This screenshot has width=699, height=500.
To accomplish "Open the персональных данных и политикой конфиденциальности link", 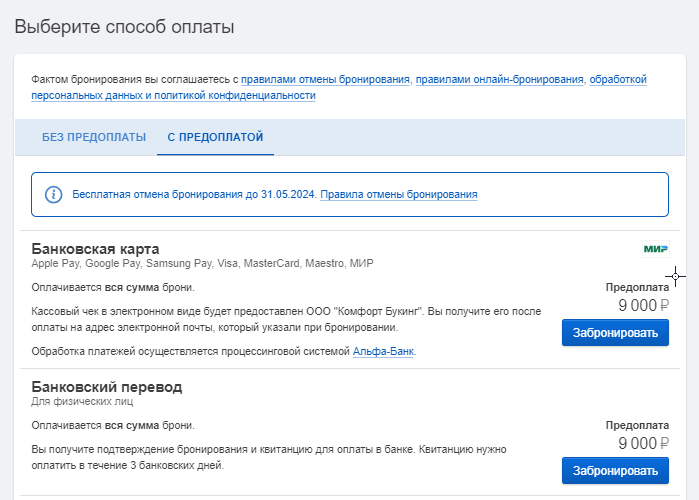I will click(x=173, y=95).
